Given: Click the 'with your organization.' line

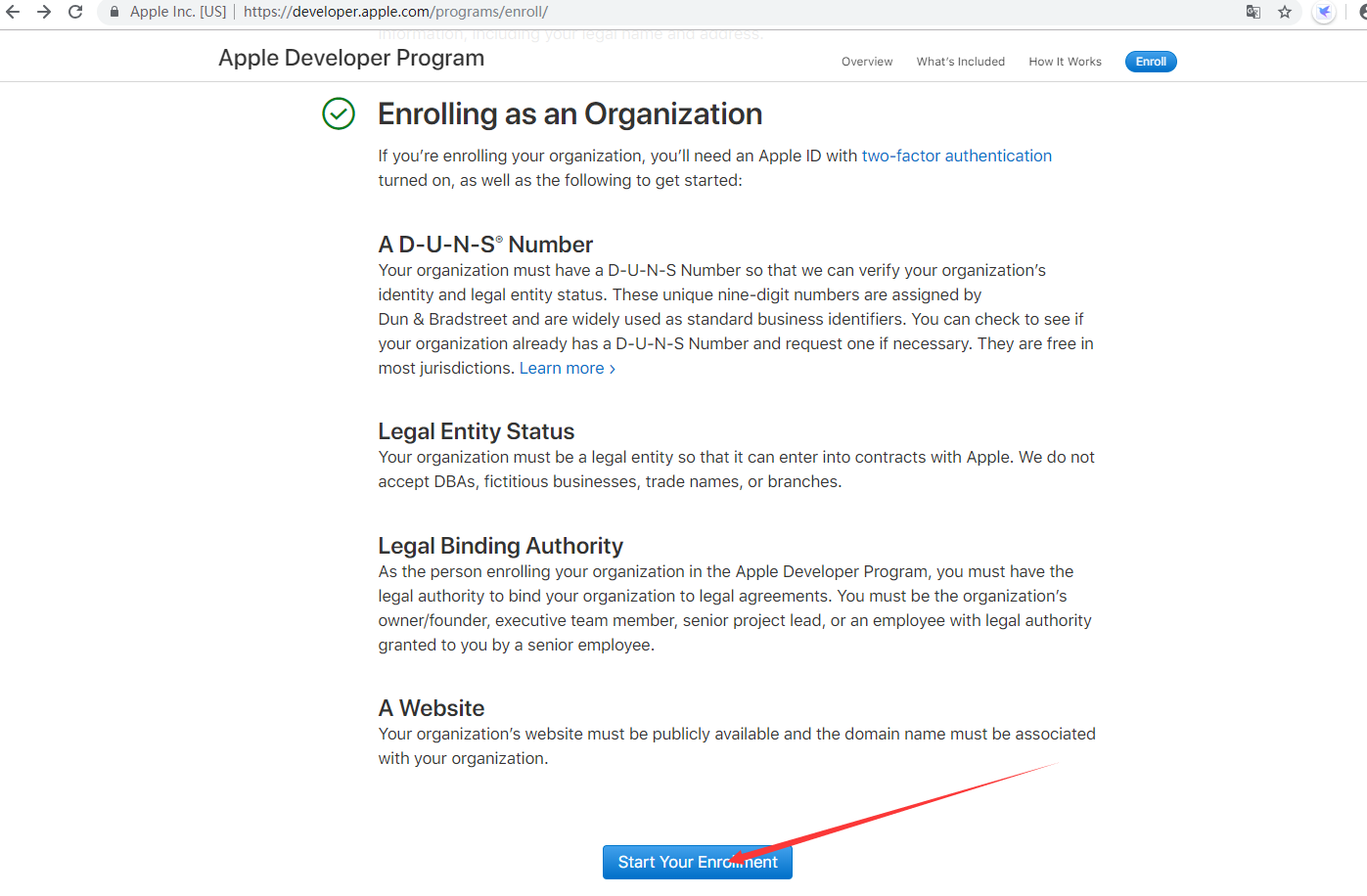Looking at the screenshot, I should (x=463, y=758).
